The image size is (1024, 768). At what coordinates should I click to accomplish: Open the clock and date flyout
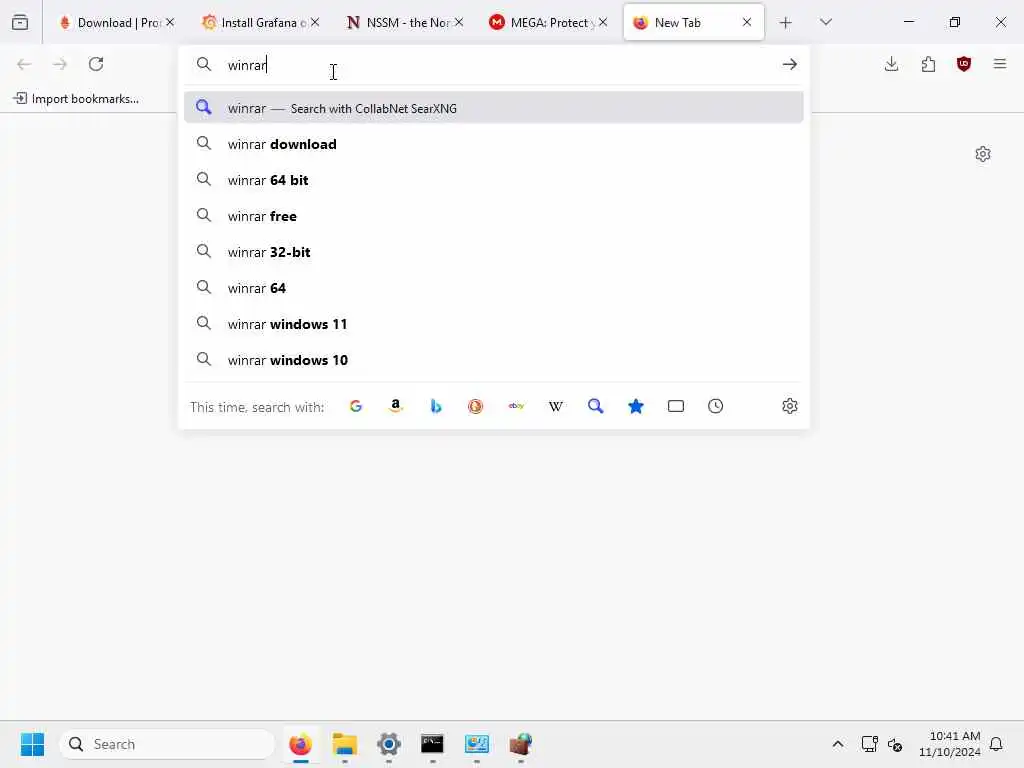coord(949,744)
